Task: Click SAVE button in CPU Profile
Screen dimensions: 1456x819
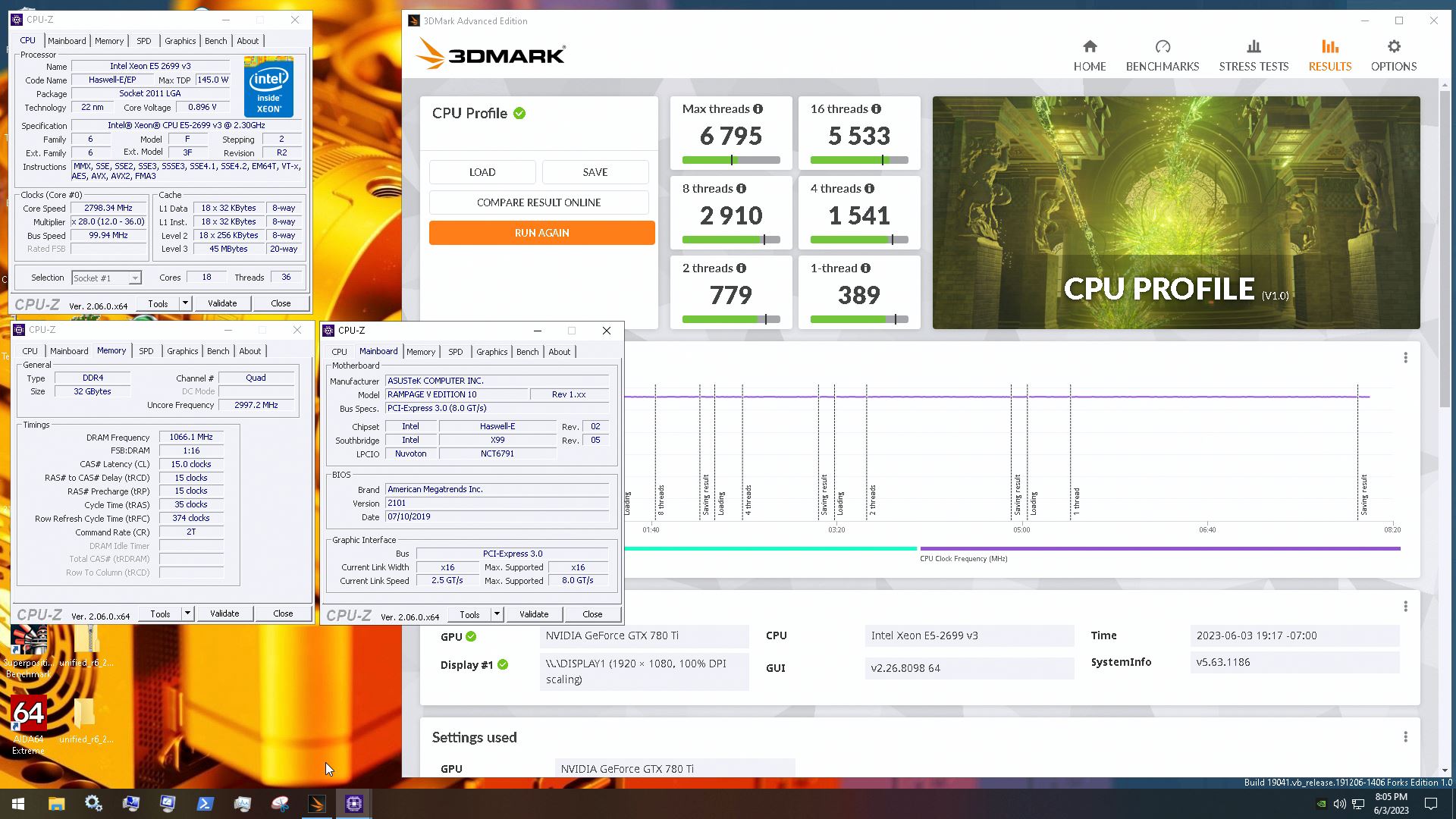Action: click(x=595, y=172)
